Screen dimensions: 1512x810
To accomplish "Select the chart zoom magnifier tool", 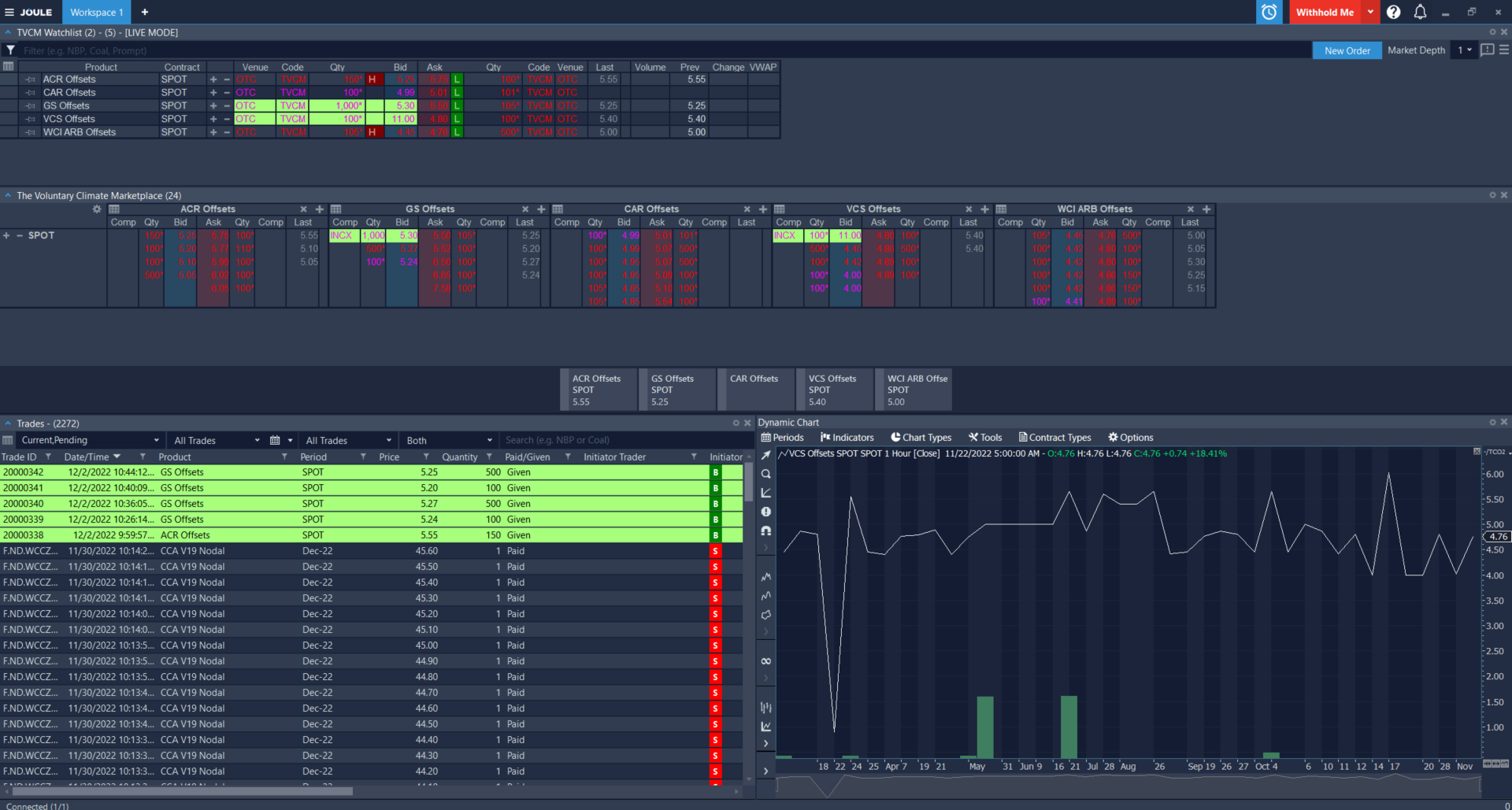I will pyautogui.click(x=765, y=474).
